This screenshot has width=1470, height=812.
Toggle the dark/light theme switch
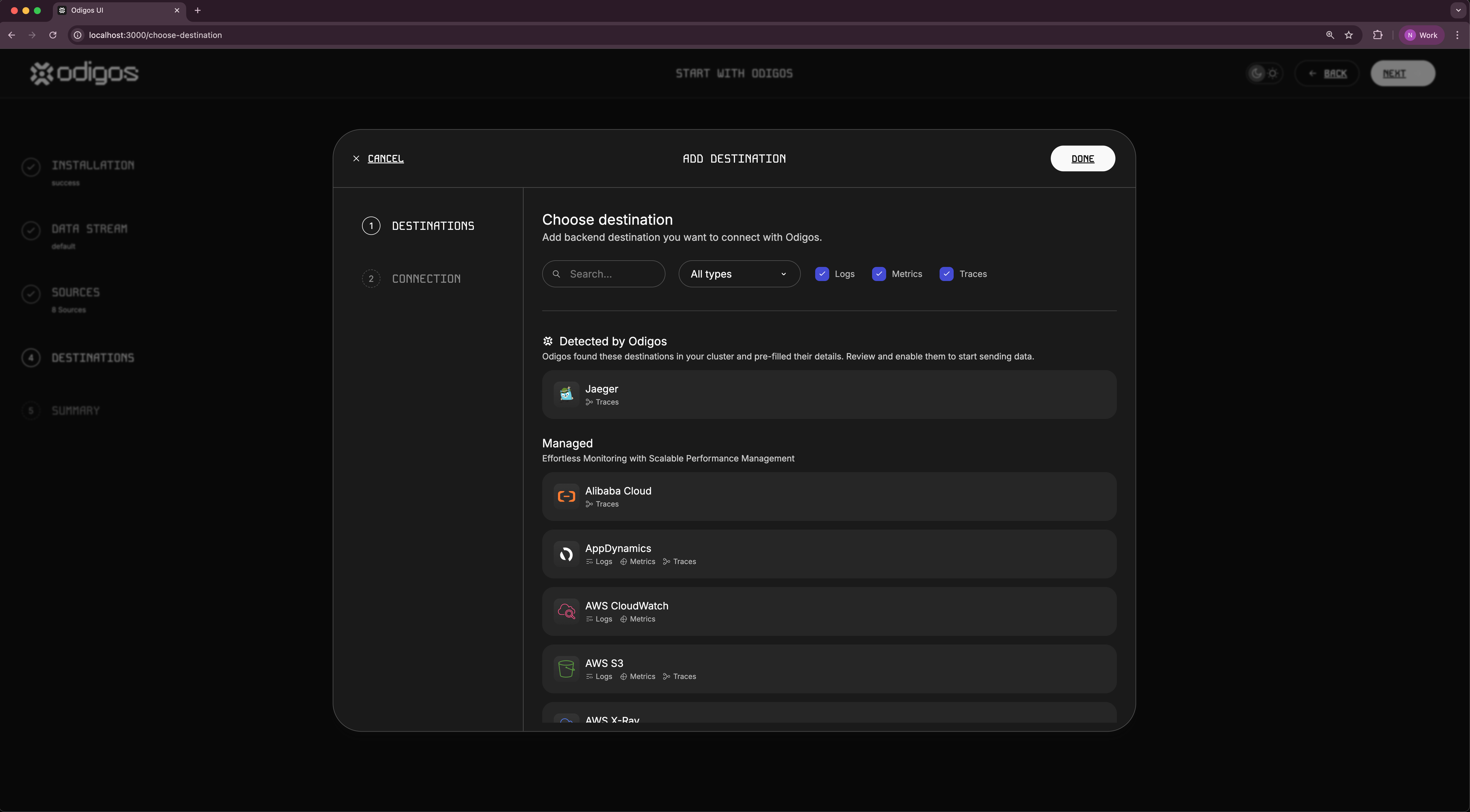(x=1264, y=73)
